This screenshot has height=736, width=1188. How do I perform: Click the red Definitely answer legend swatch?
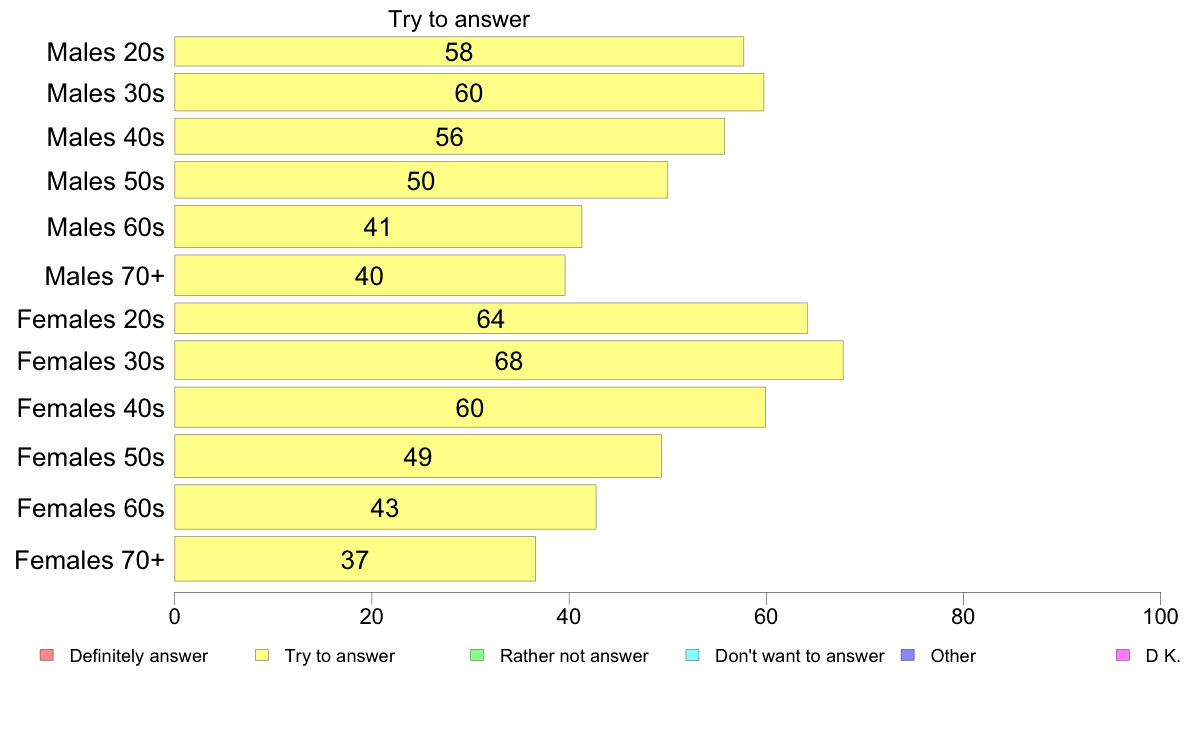click(47, 655)
